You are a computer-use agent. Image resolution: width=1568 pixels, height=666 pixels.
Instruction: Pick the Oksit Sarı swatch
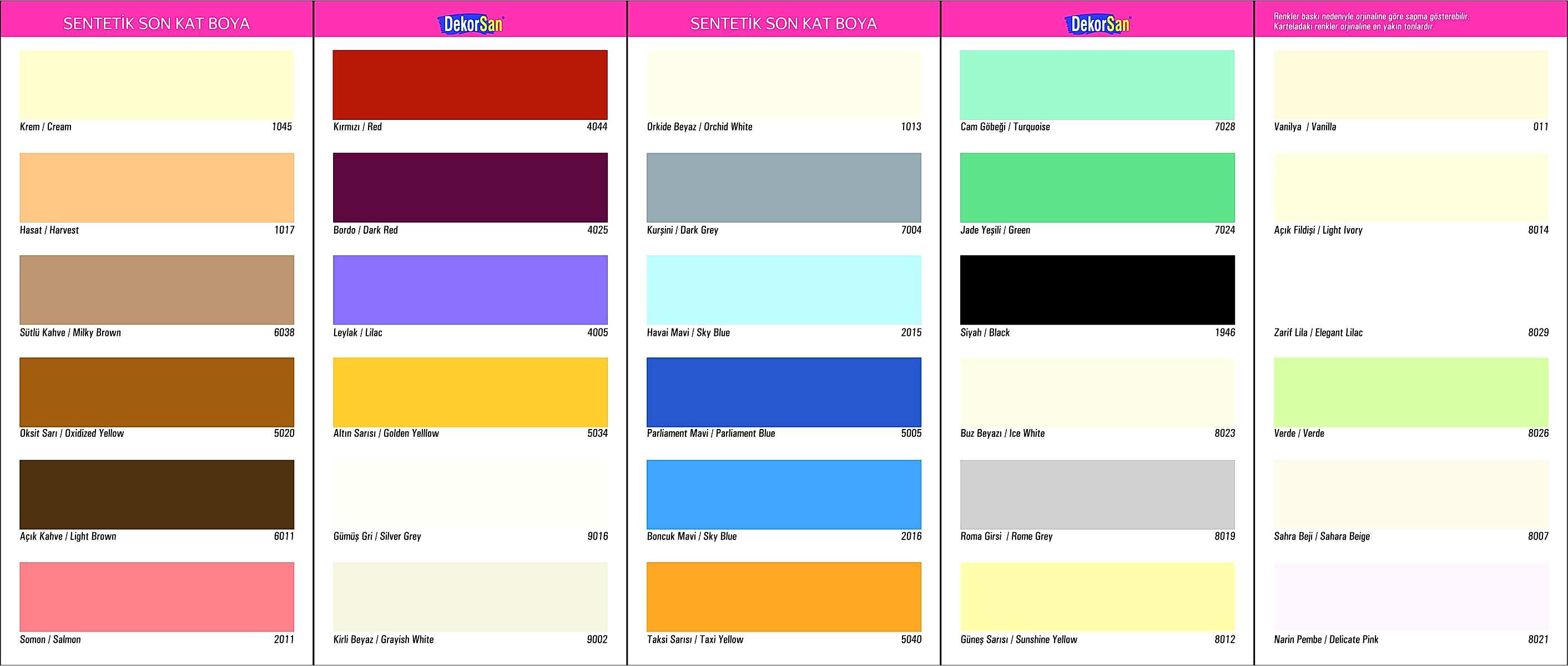(157, 392)
